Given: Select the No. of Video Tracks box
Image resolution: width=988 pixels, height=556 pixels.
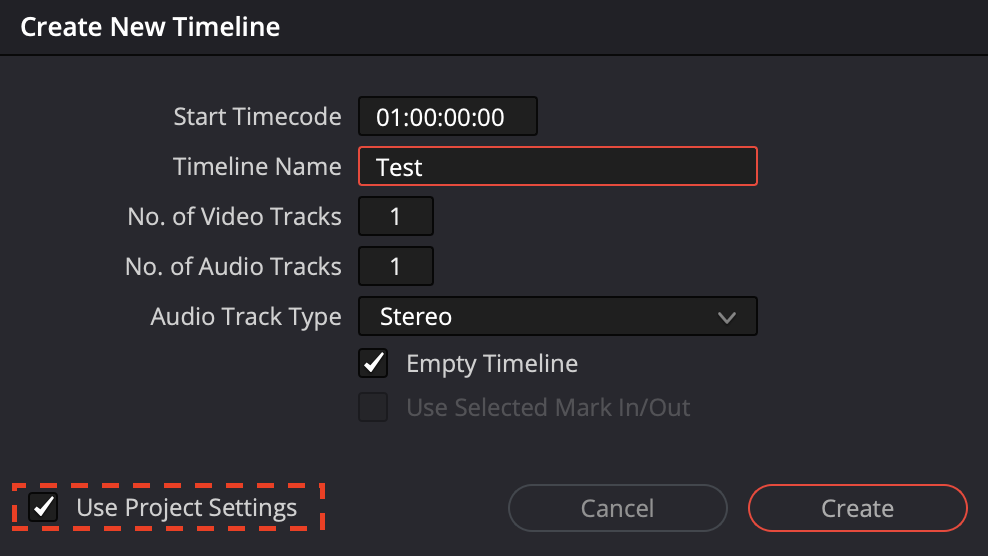Looking at the screenshot, I should click(395, 216).
